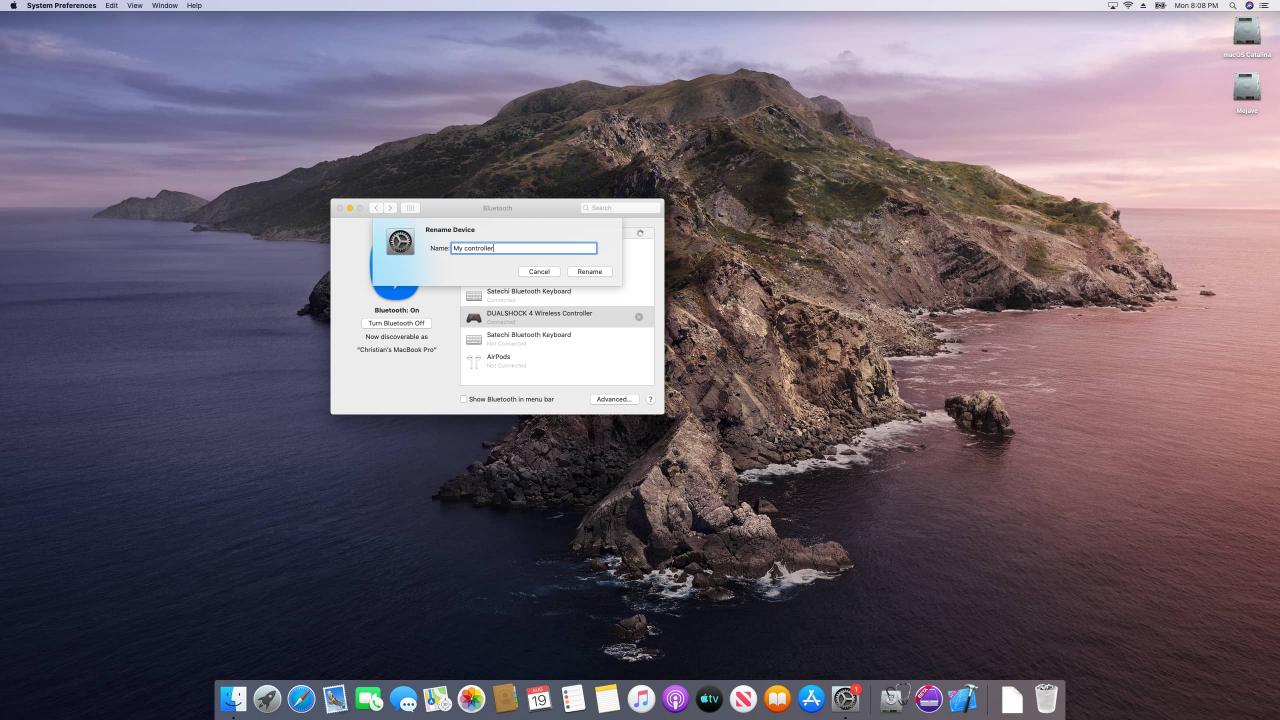Image resolution: width=1280 pixels, height=720 pixels.
Task: Open the System Preferences menu in the menu bar
Action: pos(62,6)
